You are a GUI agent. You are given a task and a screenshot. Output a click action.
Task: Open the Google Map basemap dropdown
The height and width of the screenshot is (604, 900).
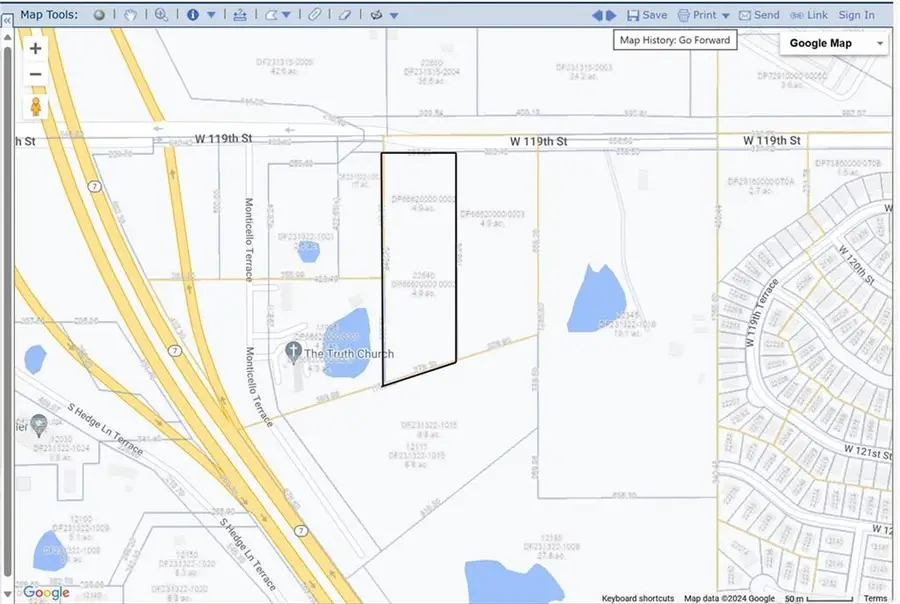coord(833,43)
